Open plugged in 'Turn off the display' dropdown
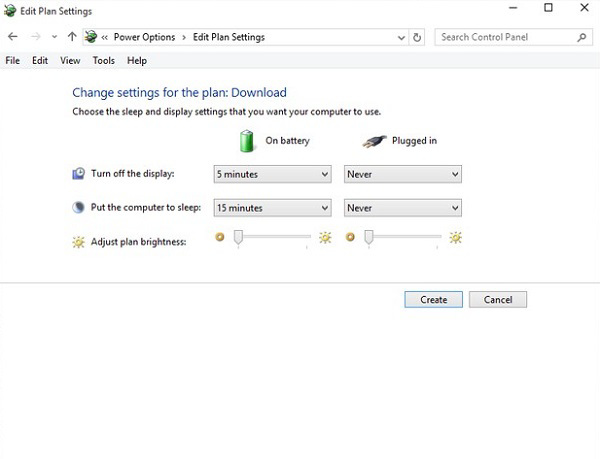Screen dimensions: 600x459 [402, 174]
